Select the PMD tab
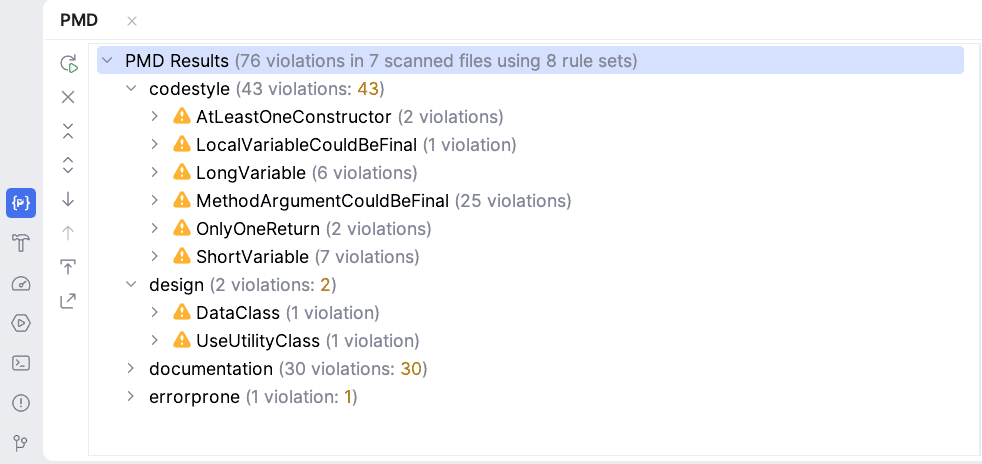 pyautogui.click(x=79, y=20)
